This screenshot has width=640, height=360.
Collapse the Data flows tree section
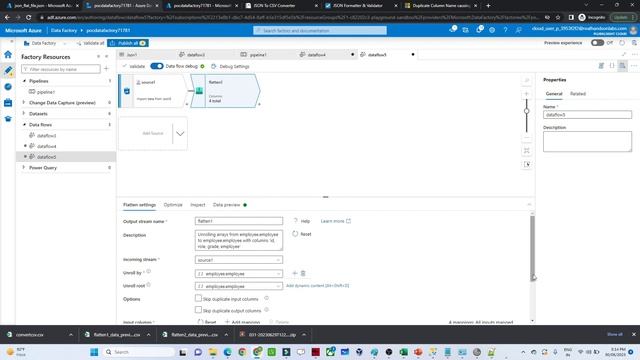pos(24,124)
